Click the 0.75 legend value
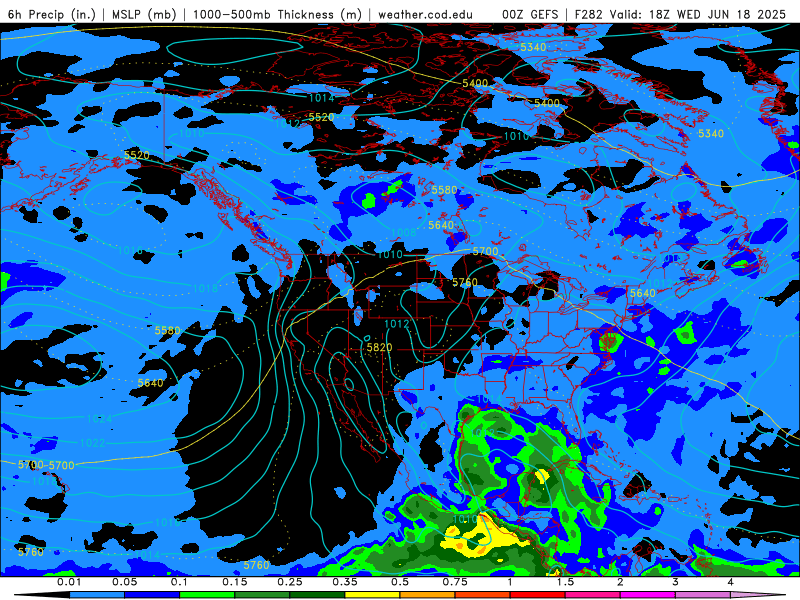 [455, 582]
